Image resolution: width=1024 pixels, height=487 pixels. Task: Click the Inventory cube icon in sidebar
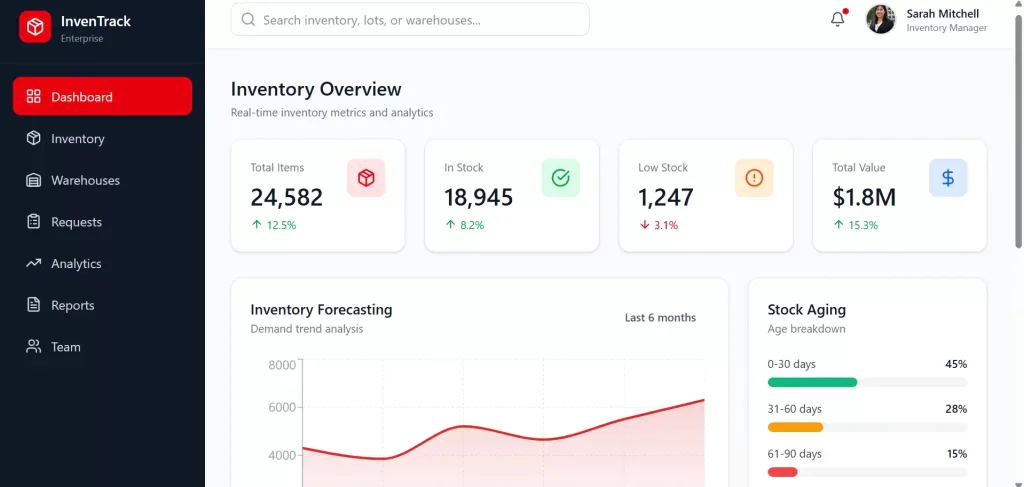tap(33, 138)
